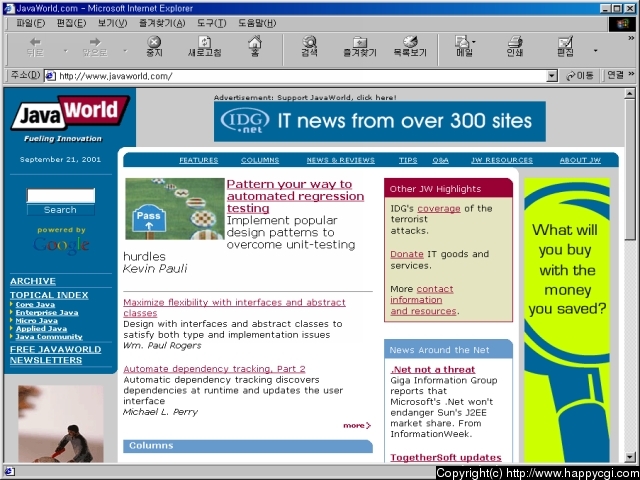
Task: Click the Windows logo throbber icon
Action: (622, 24)
